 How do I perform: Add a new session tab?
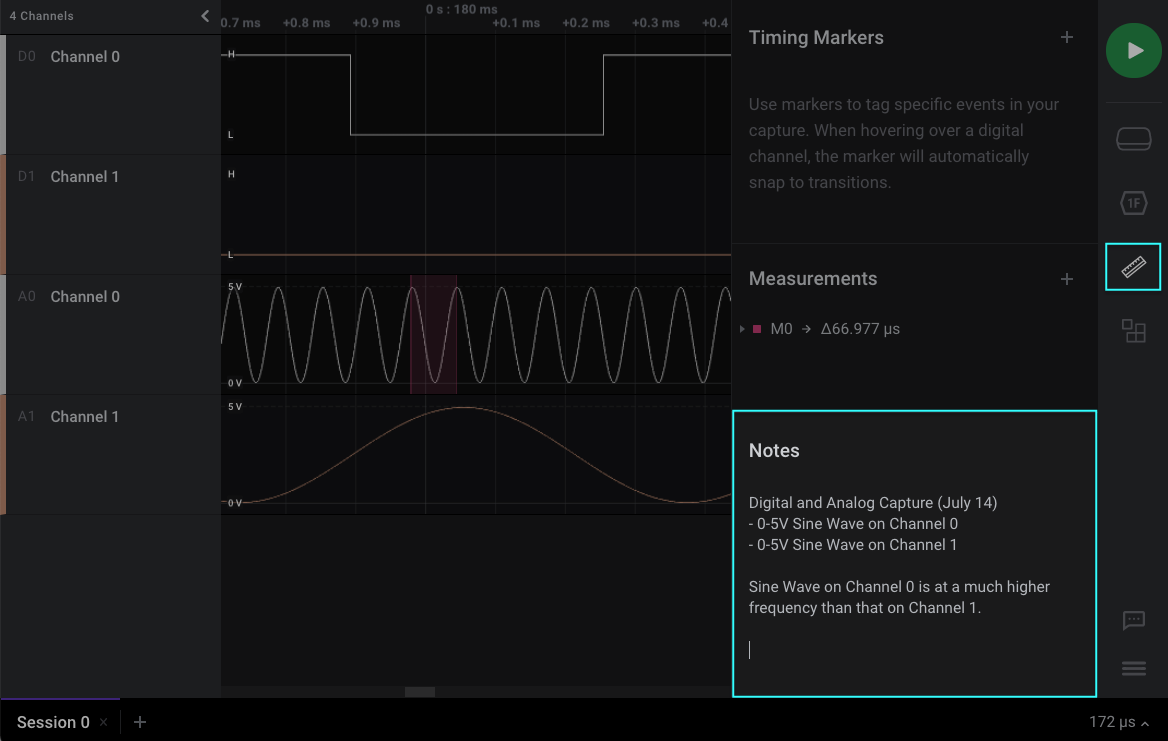click(x=140, y=722)
